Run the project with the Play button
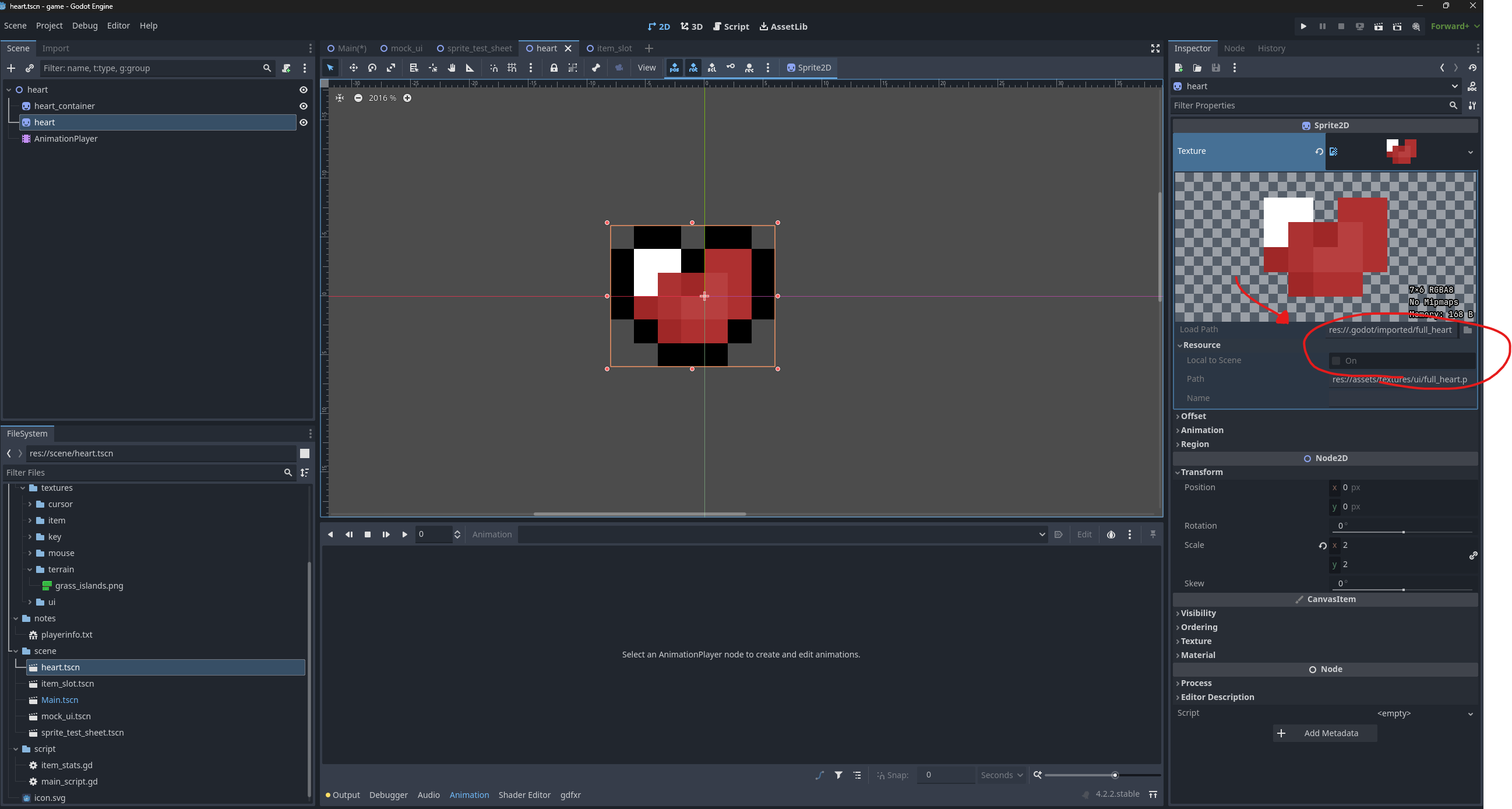This screenshot has height=809, width=1512. [1303, 26]
